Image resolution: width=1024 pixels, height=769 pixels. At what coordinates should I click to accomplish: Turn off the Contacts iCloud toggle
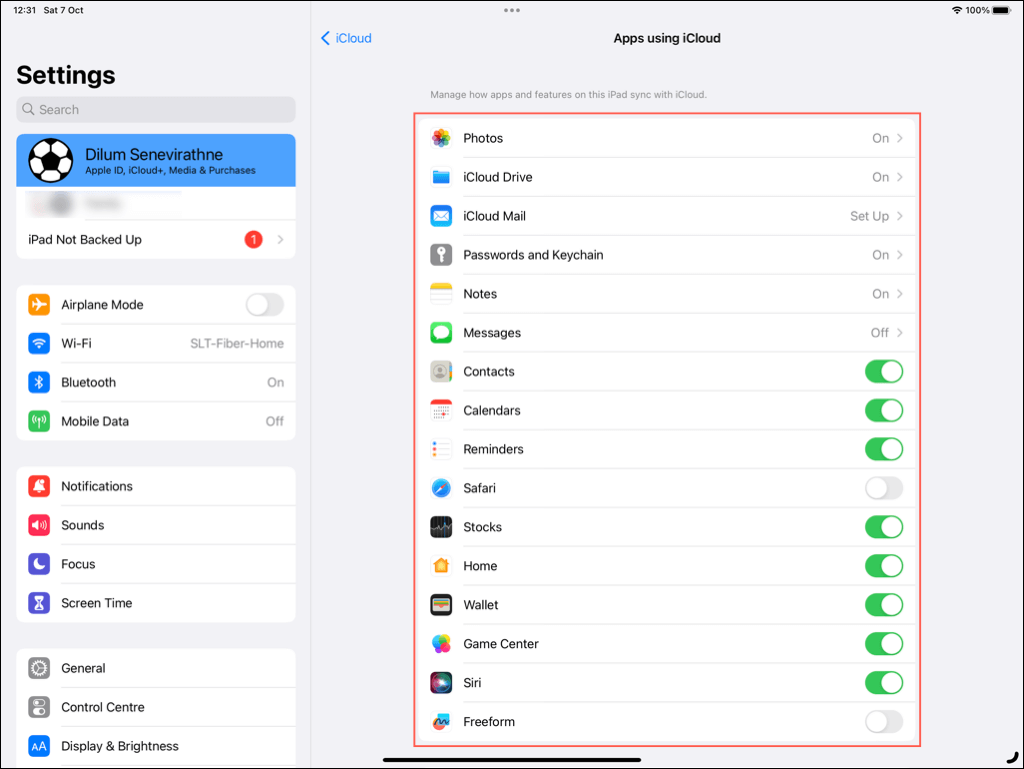pos(884,371)
